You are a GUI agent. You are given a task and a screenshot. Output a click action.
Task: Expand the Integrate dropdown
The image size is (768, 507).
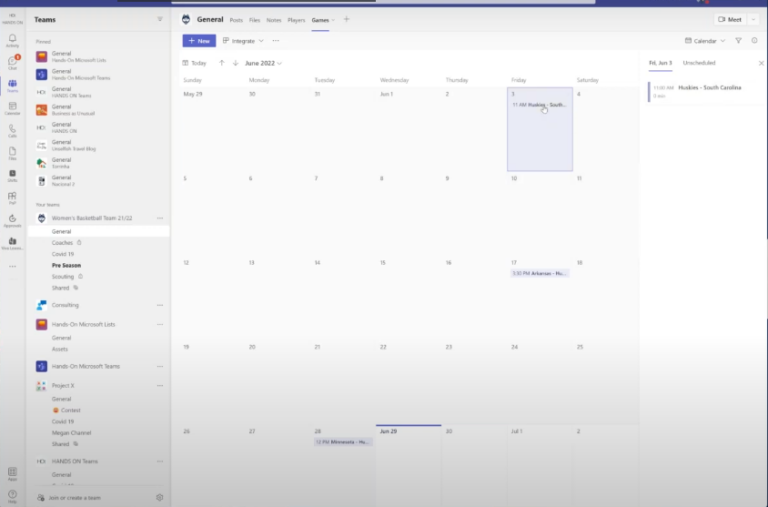coord(243,41)
